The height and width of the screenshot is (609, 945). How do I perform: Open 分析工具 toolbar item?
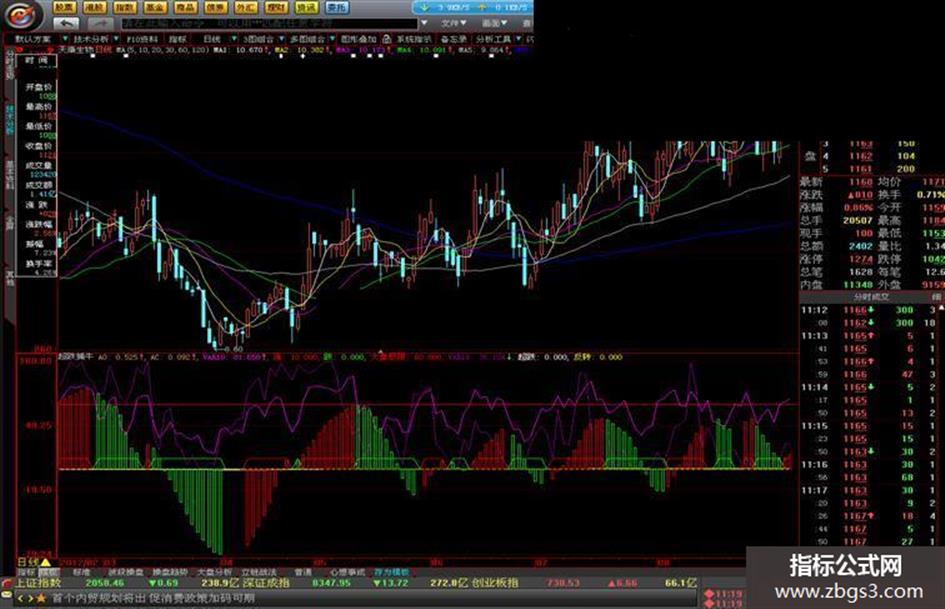pos(494,39)
